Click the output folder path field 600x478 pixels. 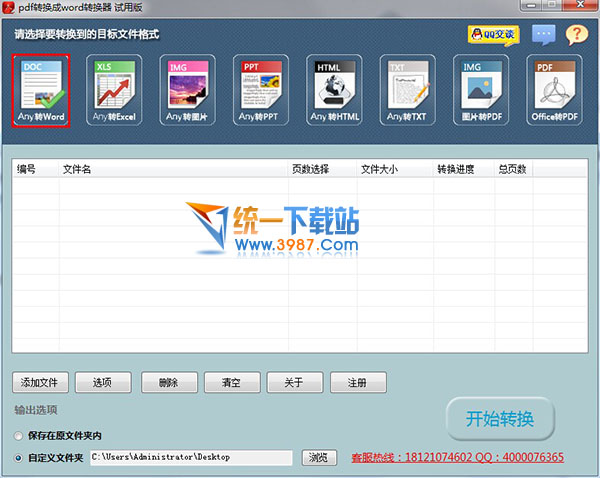[x=190, y=457]
